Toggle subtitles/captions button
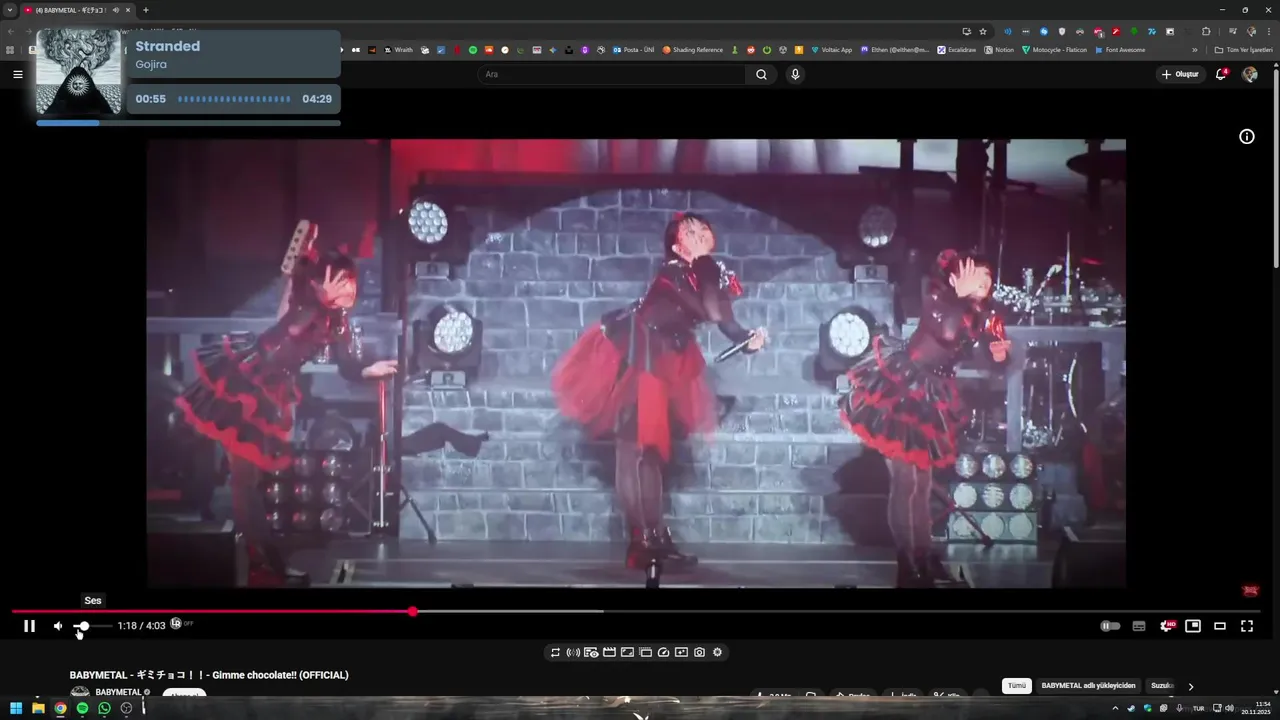 (x=1138, y=626)
